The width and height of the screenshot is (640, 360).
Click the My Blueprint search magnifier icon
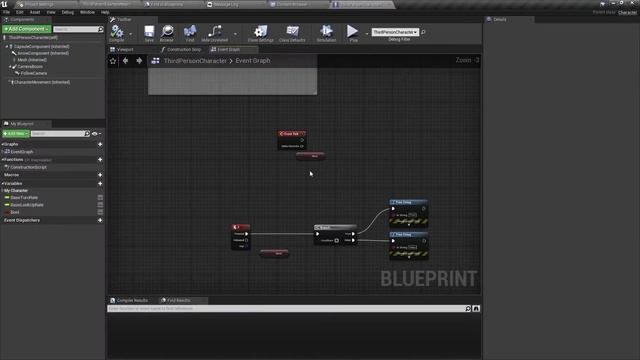tap(87, 133)
